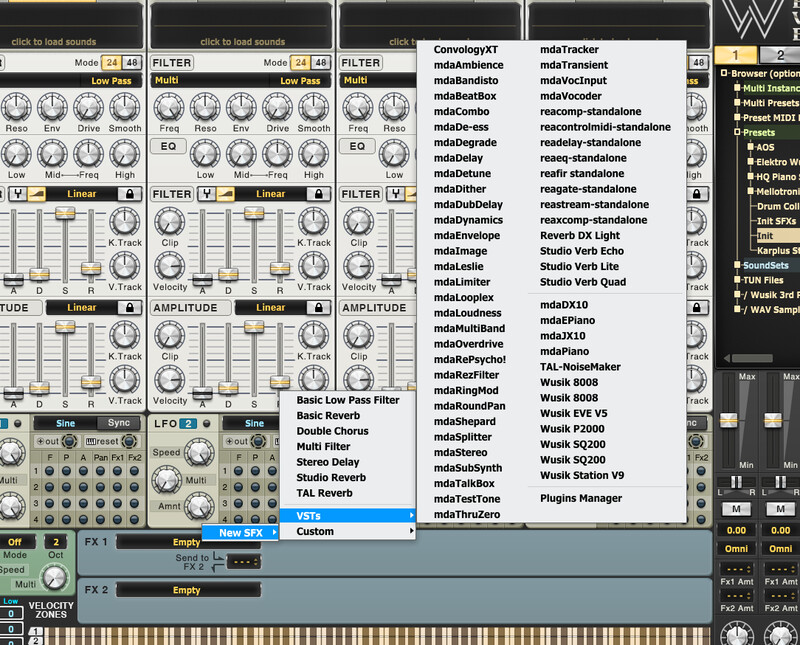800x645 pixels.
Task: Select Wusik EVE V5 plugin
Action: pyautogui.click(x=573, y=413)
